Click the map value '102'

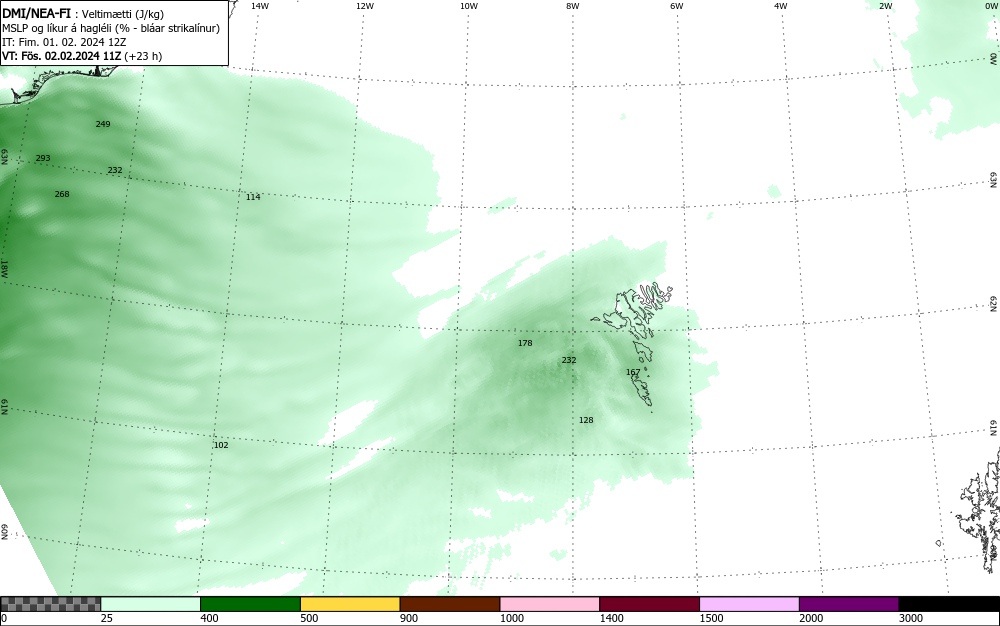pyautogui.click(x=221, y=445)
